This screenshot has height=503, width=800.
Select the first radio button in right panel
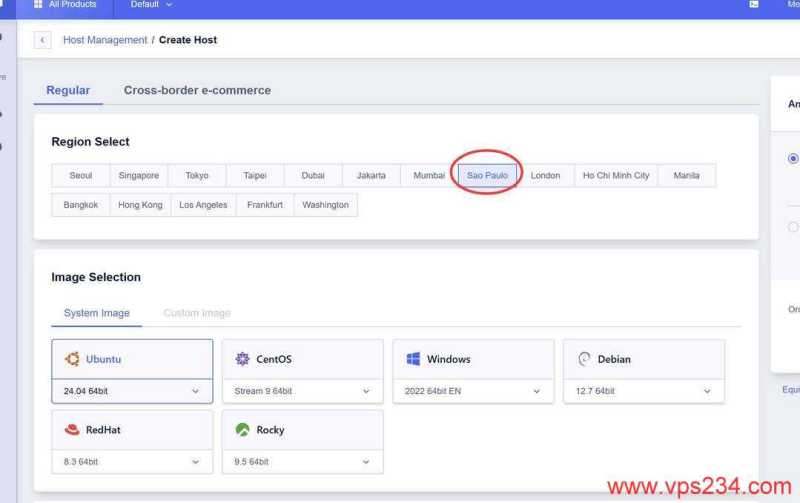pyautogui.click(x=793, y=158)
